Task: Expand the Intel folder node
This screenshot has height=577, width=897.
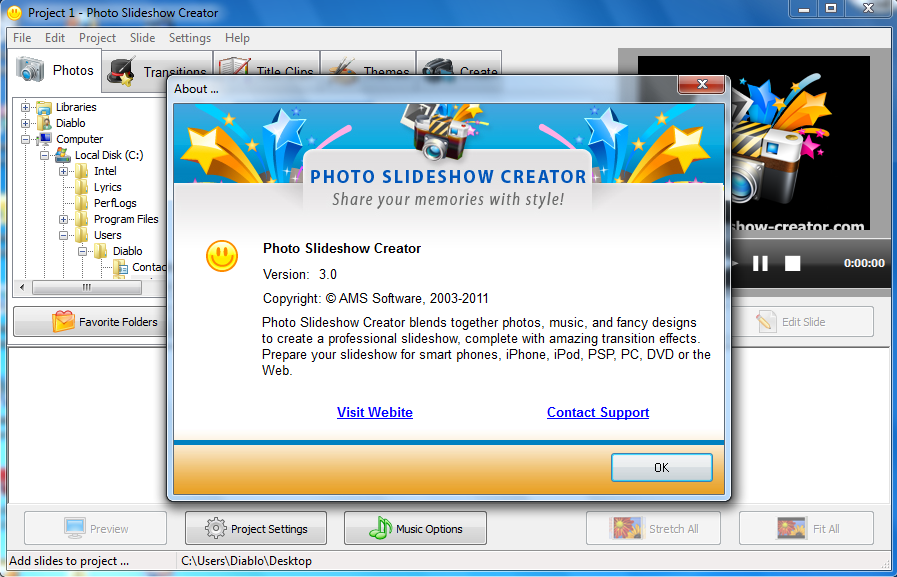Action: [x=63, y=171]
